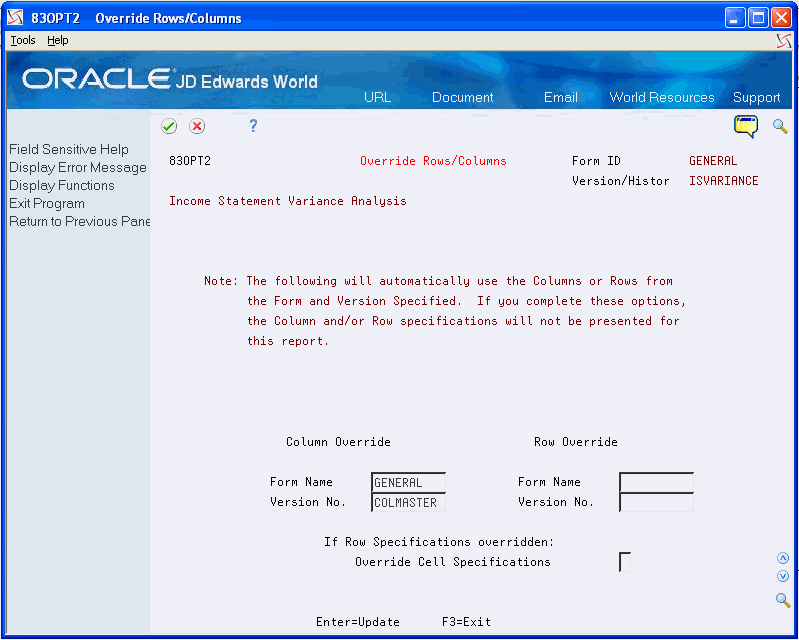Click the page up arrow icon

click(783, 558)
